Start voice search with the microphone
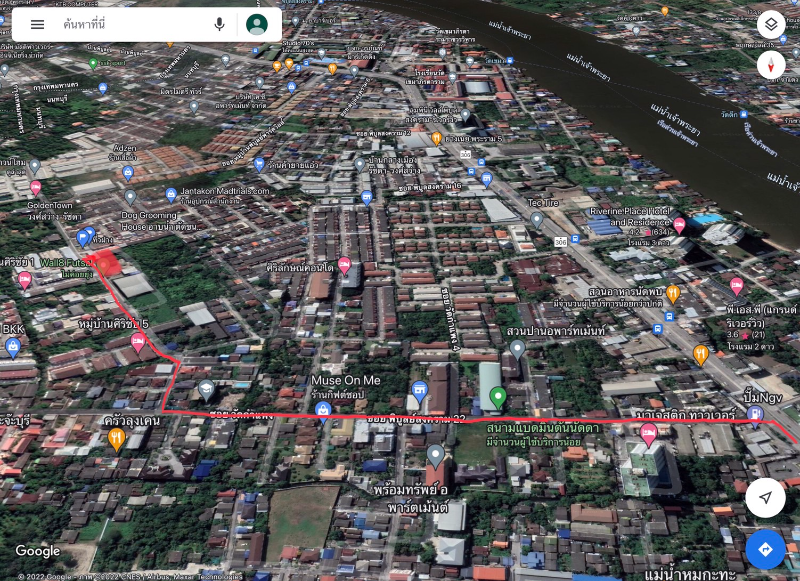 (x=219, y=24)
